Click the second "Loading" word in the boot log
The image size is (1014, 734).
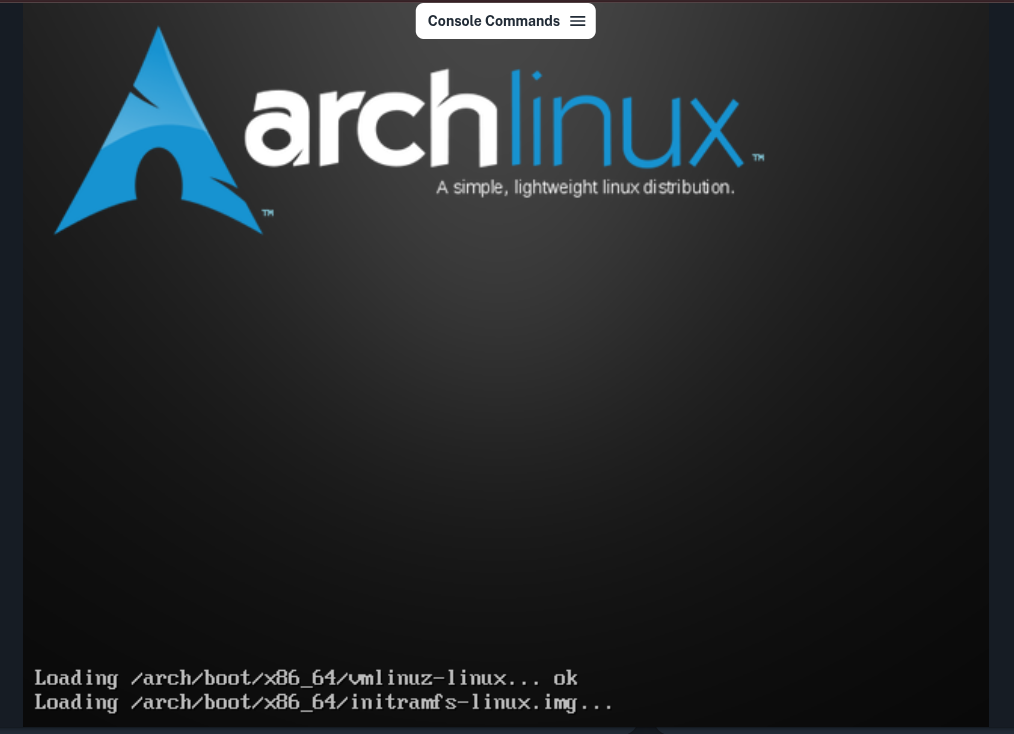(76, 703)
